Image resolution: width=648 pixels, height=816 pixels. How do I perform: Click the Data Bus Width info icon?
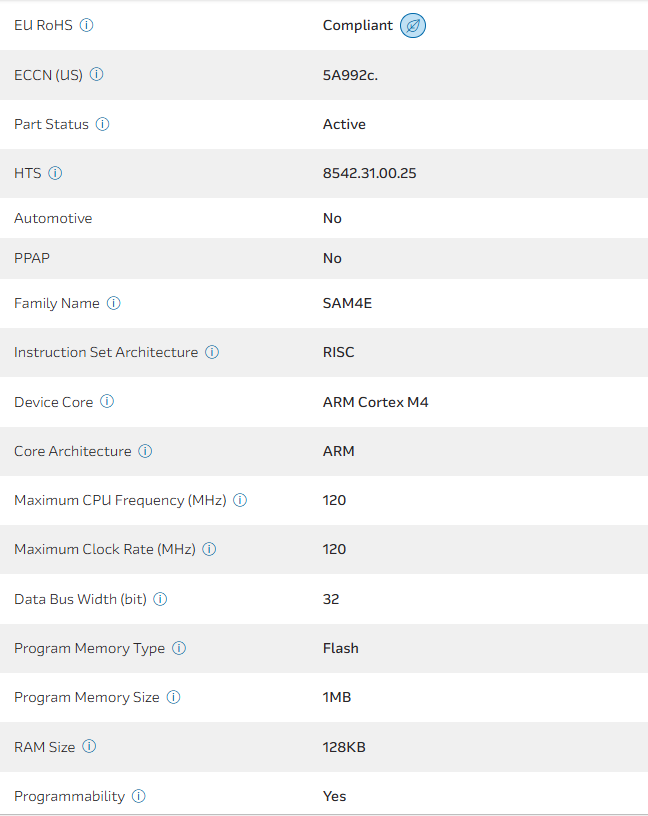click(x=160, y=599)
